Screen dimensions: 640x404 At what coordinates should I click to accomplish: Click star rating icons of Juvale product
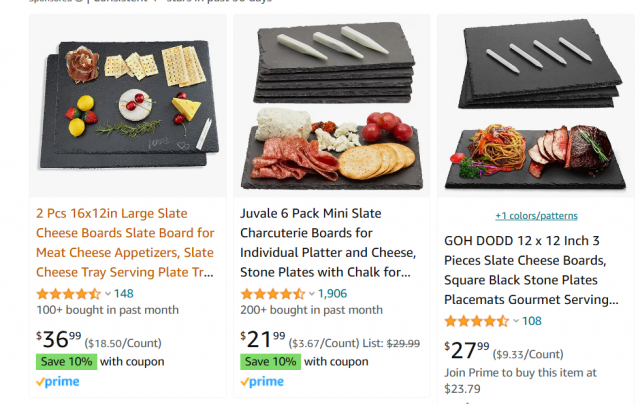(272, 293)
